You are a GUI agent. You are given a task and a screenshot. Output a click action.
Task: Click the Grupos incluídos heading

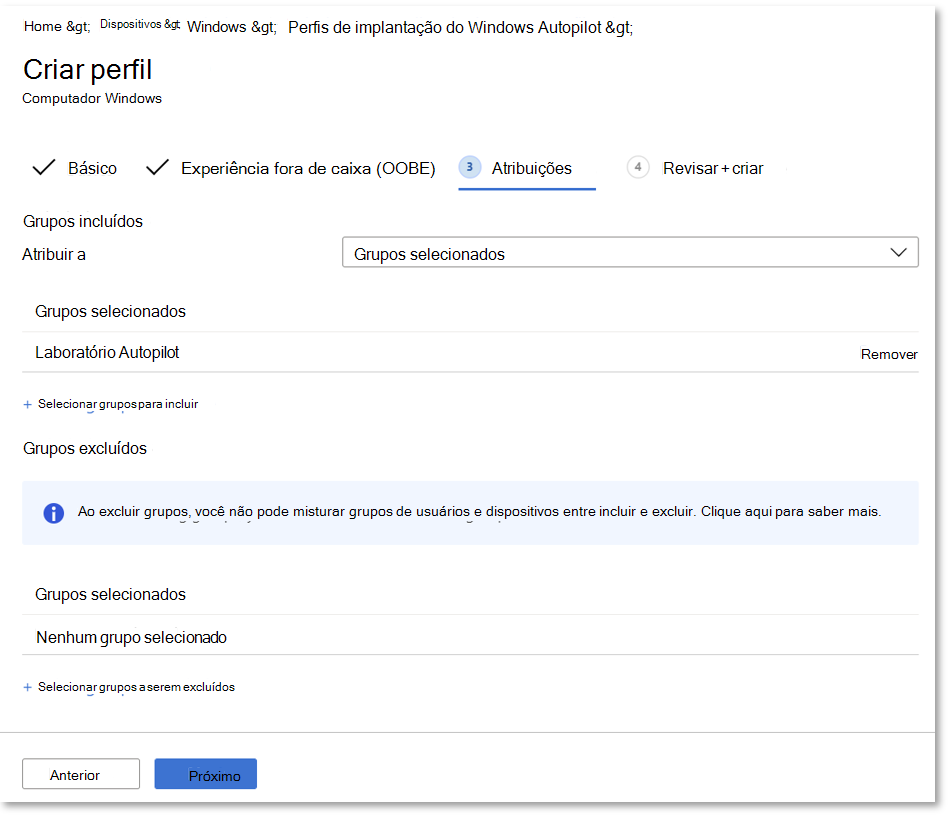click(x=83, y=222)
